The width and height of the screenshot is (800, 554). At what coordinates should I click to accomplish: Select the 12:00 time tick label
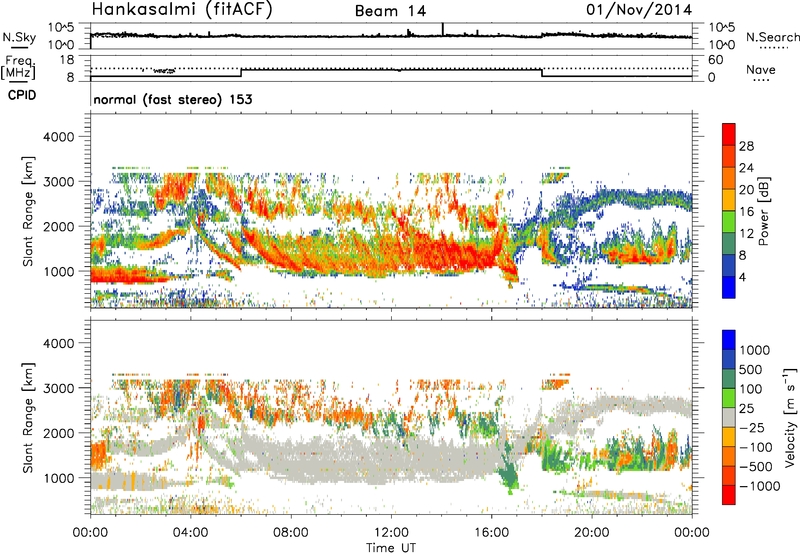[x=391, y=533]
